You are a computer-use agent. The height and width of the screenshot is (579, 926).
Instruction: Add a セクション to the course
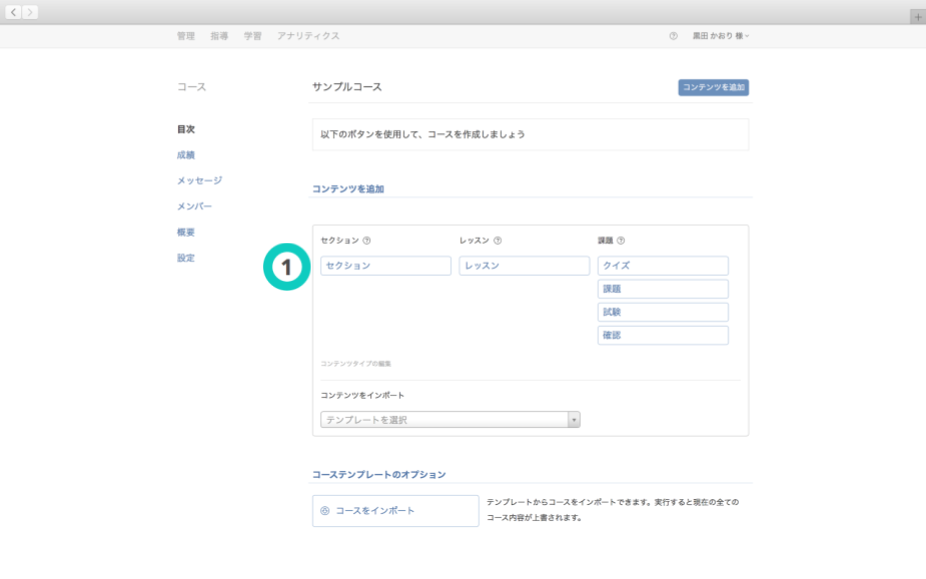(x=386, y=266)
